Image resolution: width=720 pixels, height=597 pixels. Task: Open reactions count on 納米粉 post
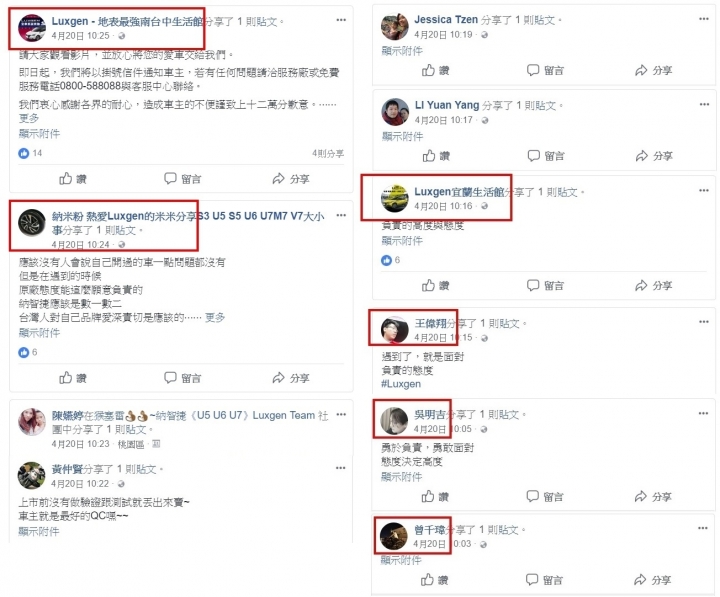[28, 352]
